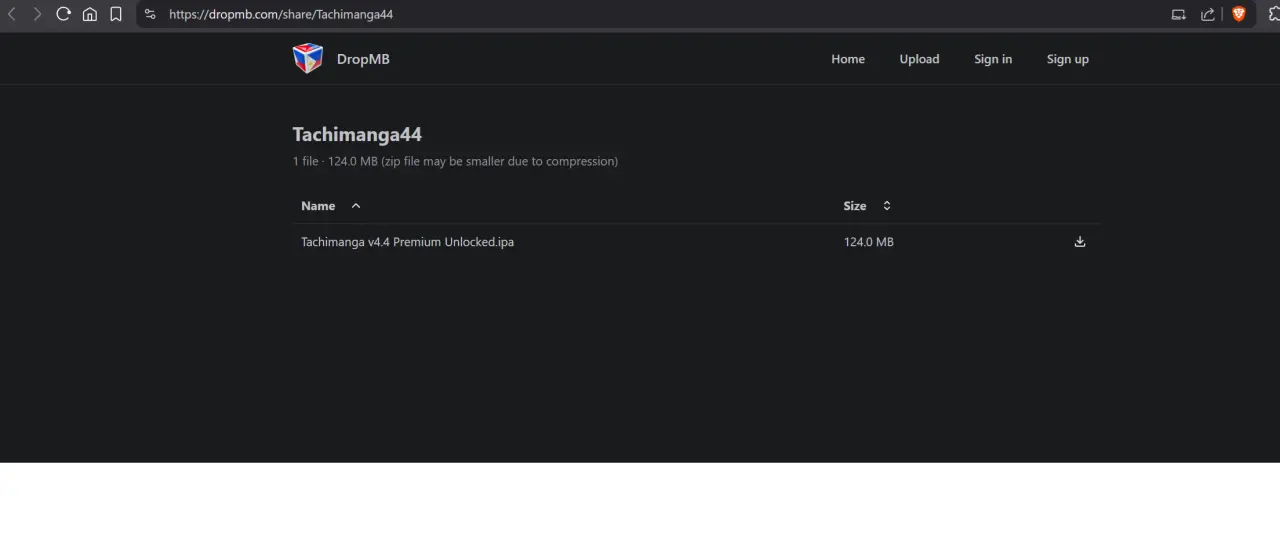The height and width of the screenshot is (533, 1280).
Task: Sort the file list by Size column
Action: pos(855,206)
